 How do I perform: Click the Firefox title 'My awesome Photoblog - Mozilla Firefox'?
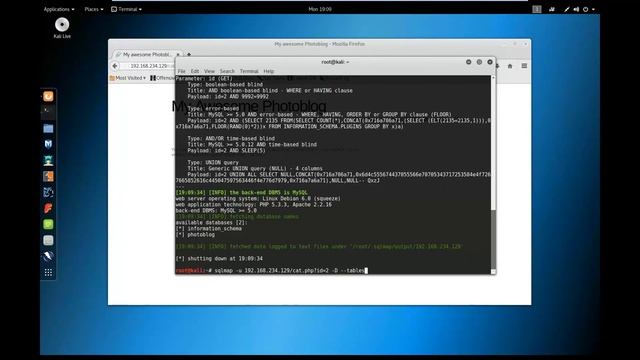tap(320, 44)
